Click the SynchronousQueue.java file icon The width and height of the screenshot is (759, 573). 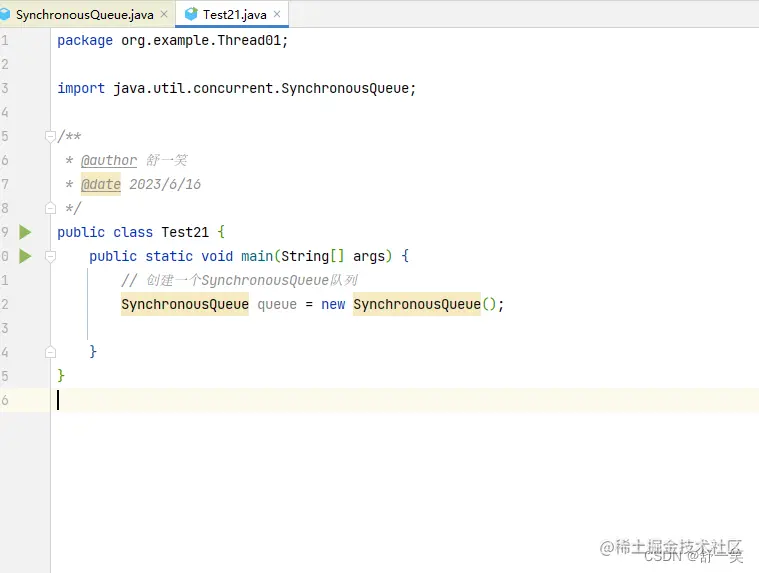pyautogui.click(x=5, y=14)
